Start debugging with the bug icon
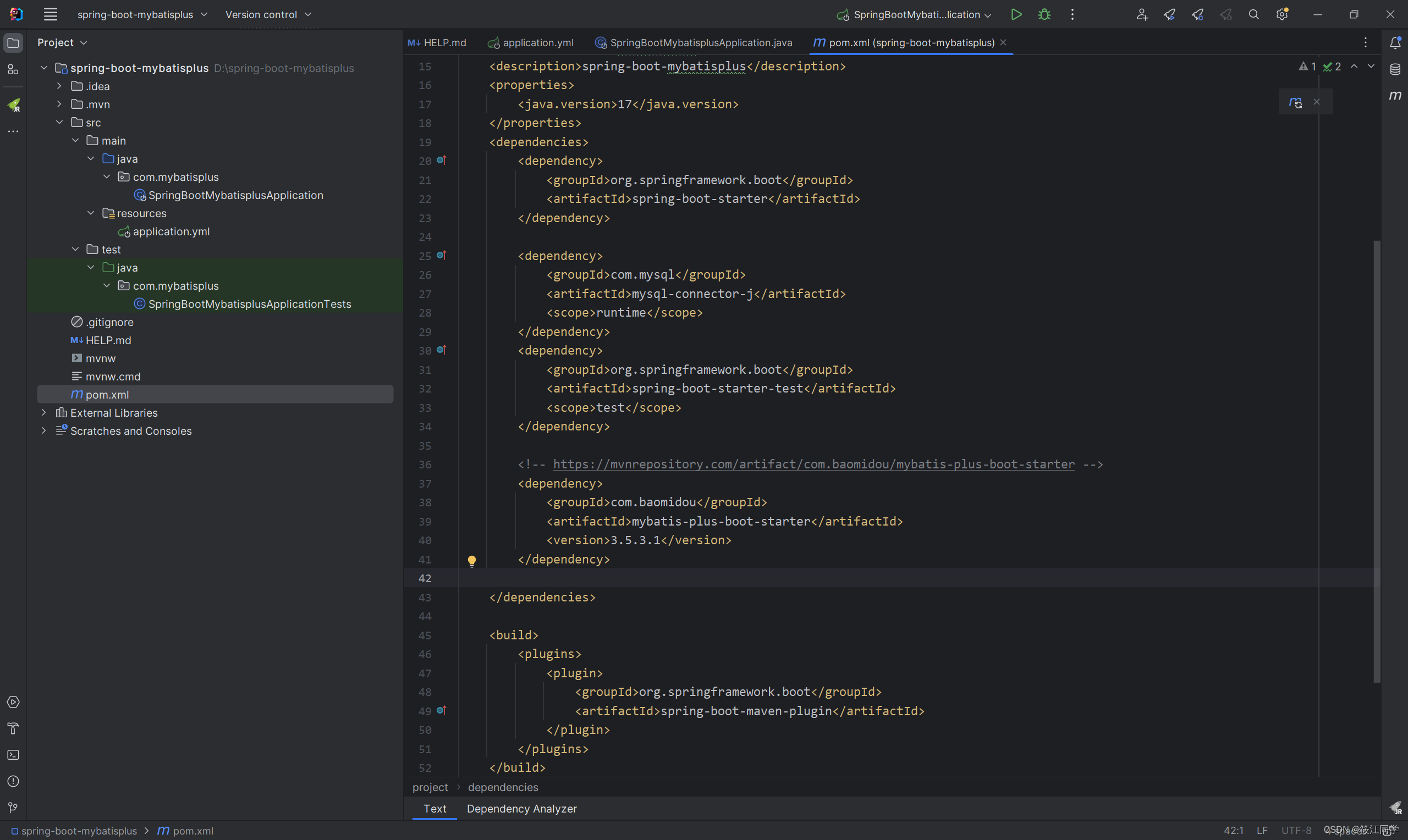The height and width of the screenshot is (840, 1408). point(1044,15)
